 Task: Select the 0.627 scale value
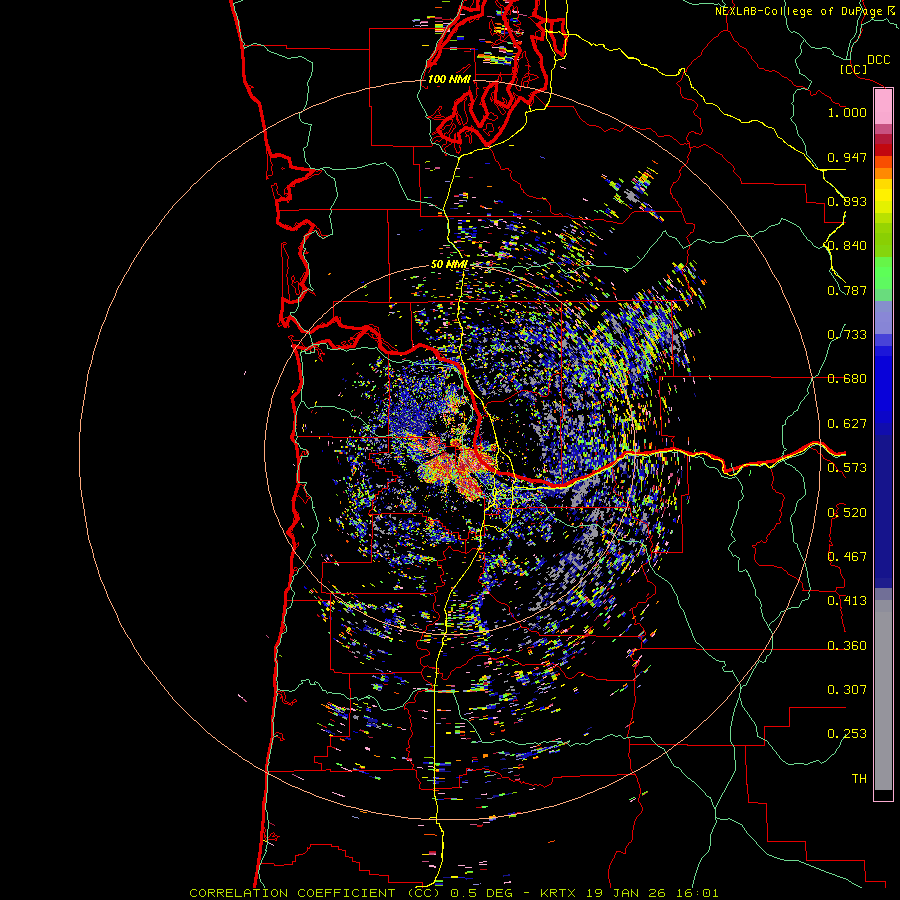click(x=847, y=424)
